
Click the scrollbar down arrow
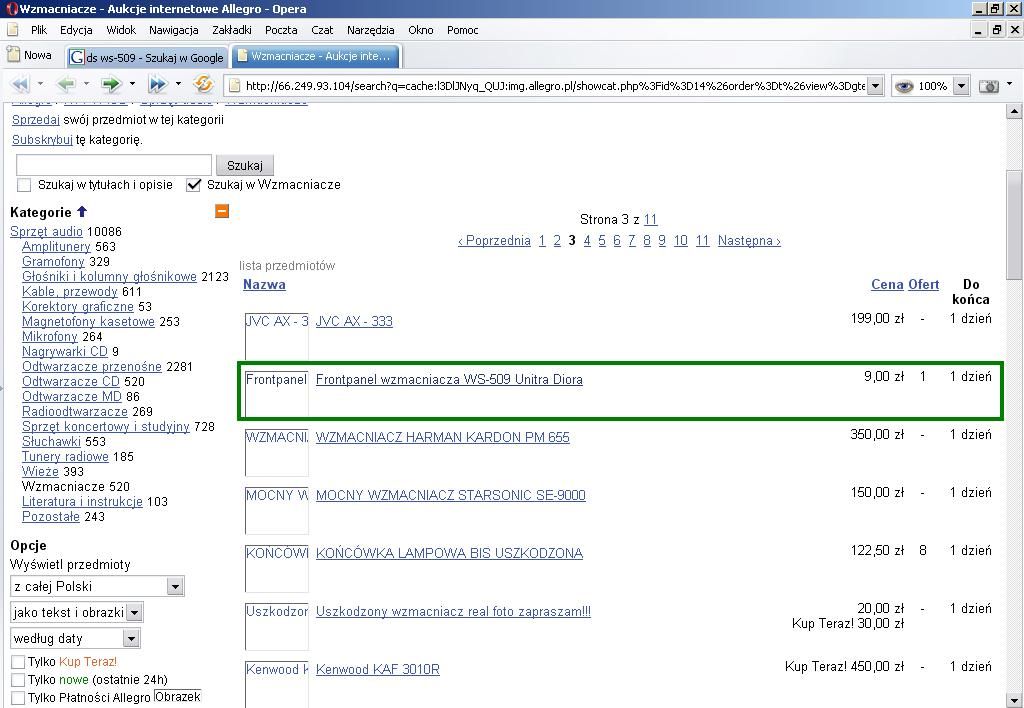pyautogui.click(x=1014, y=700)
